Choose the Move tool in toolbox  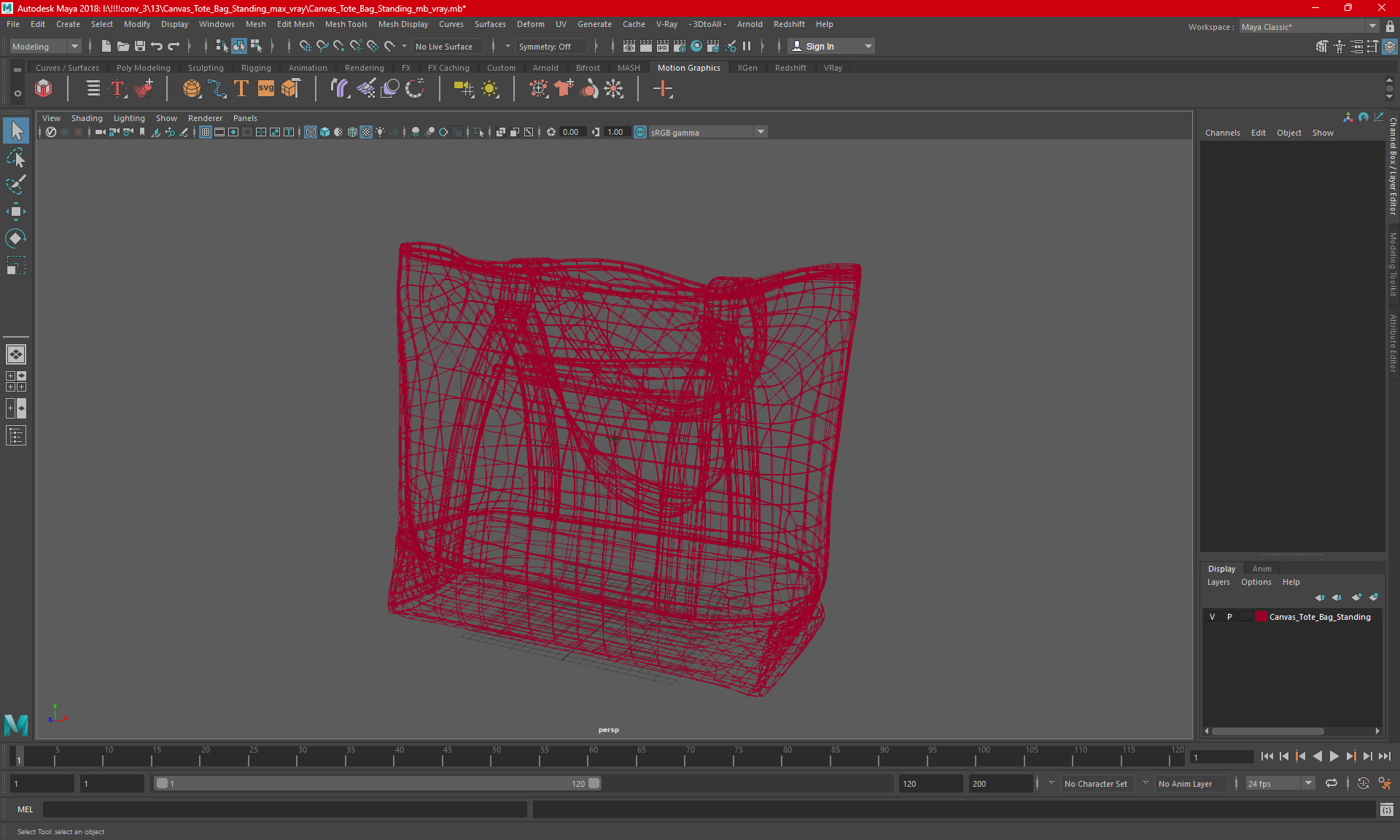point(16,211)
